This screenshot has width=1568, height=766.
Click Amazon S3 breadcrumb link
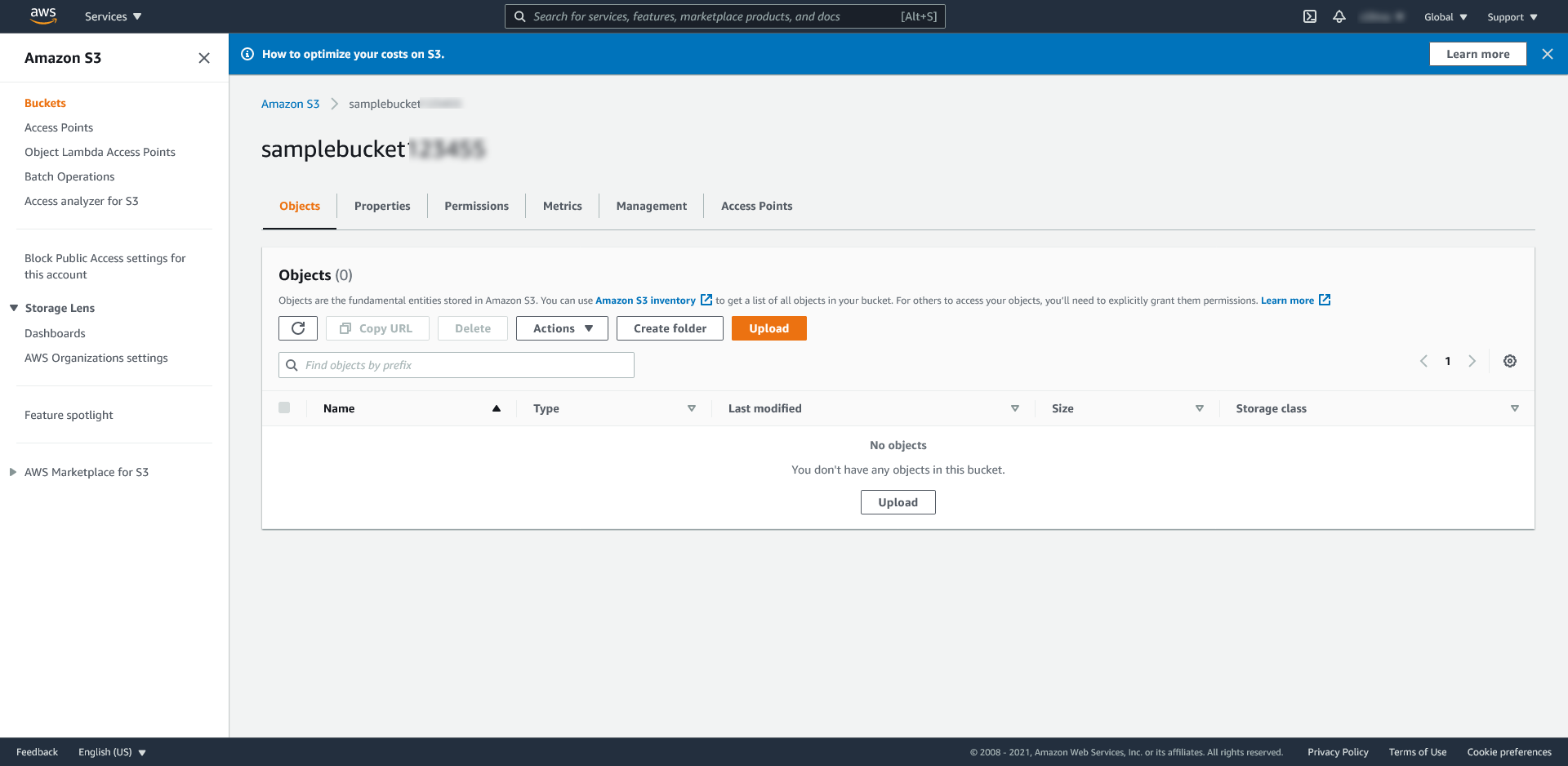[290, 104]
